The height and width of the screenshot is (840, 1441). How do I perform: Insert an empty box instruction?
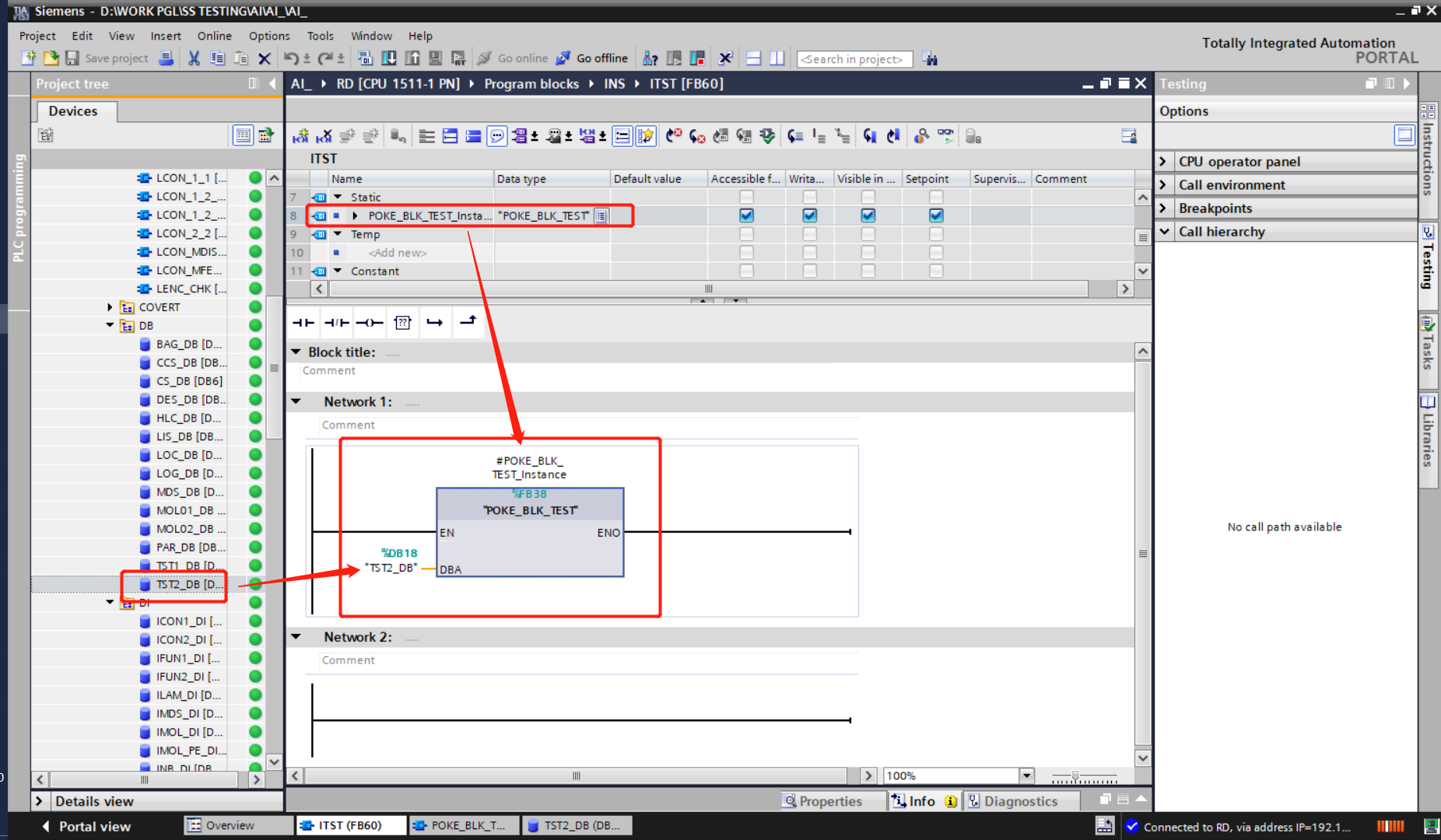tap(402, 322)
